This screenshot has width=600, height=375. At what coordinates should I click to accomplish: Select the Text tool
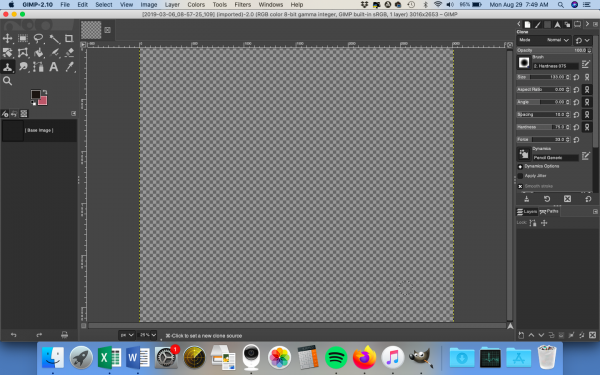(x=54, y=67)
